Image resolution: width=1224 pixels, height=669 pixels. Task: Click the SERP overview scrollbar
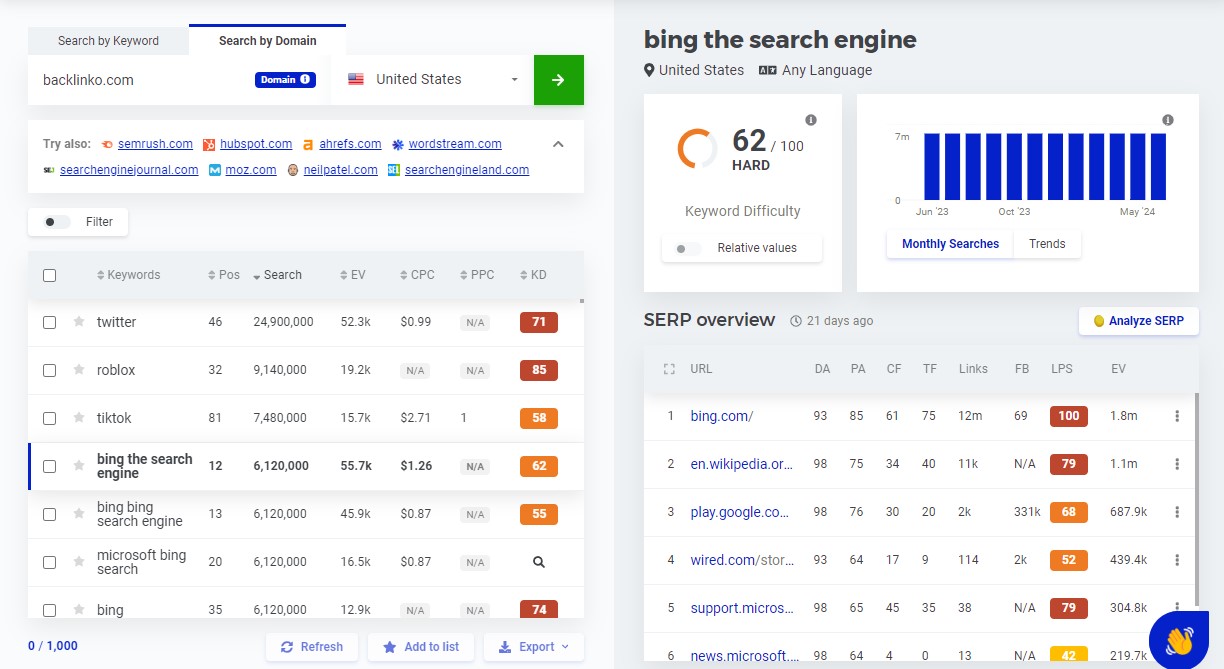pos(1196,500)
